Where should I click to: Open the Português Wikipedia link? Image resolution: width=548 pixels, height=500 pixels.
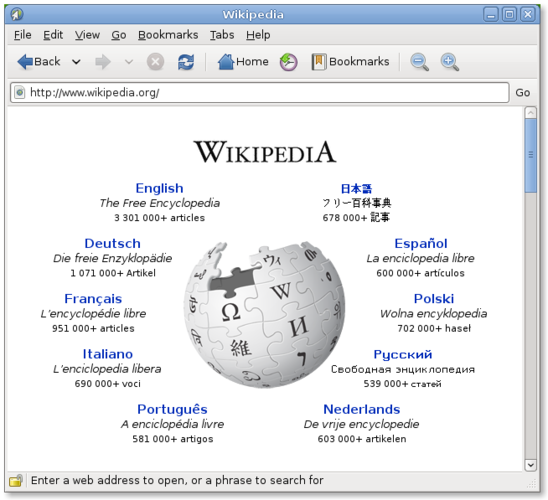point(172,409)
